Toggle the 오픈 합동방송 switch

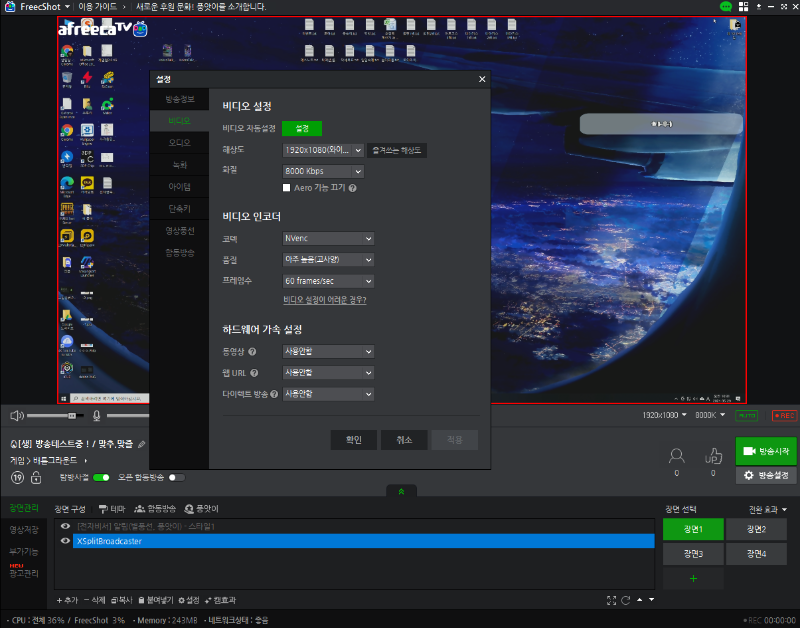(177, 478)
